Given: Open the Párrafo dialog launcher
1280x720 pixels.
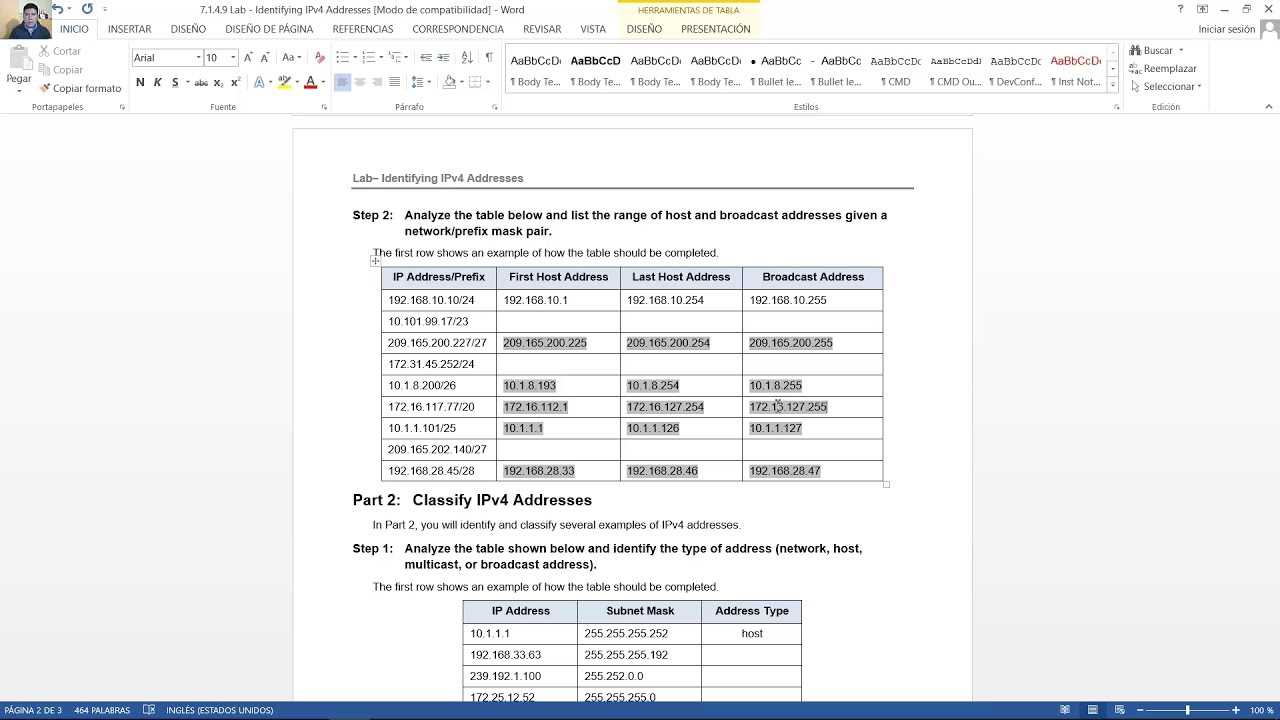Looking at the screenshot, I should coord(495,107).
